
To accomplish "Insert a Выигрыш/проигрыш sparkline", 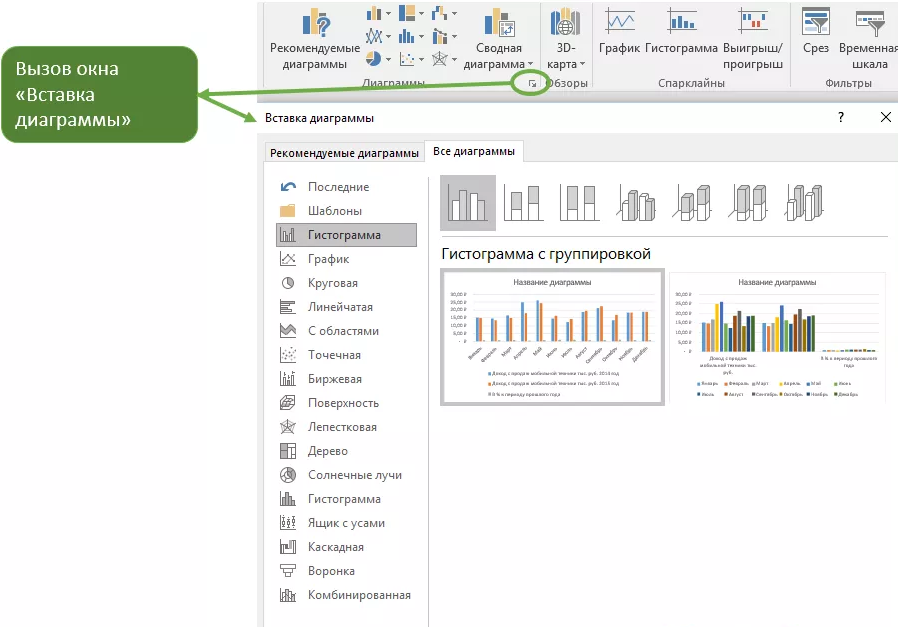I will (x=753, y=38).
